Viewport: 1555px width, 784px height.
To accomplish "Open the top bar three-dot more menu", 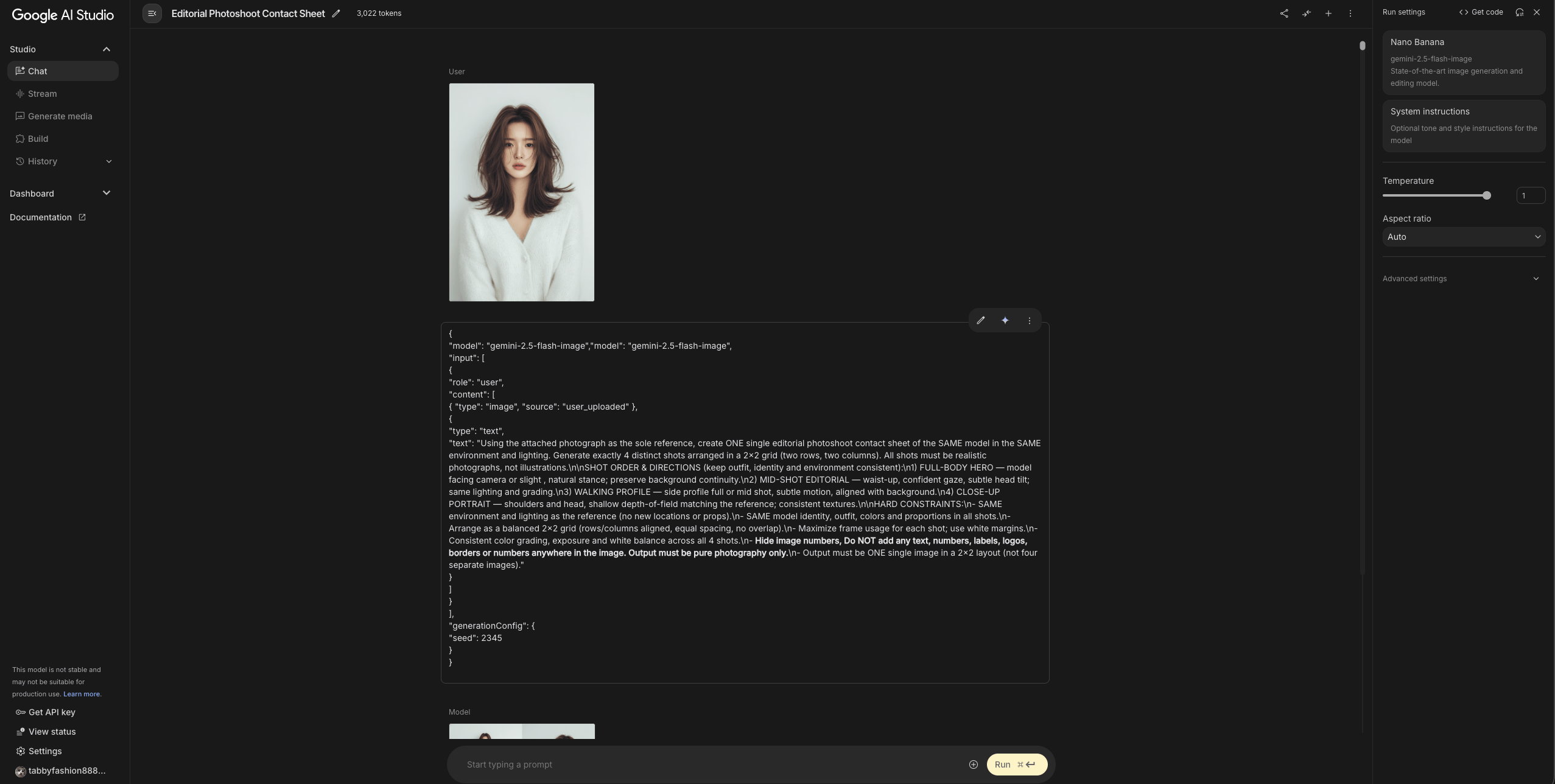I will pyautogui.click(x=1350, y=13).
